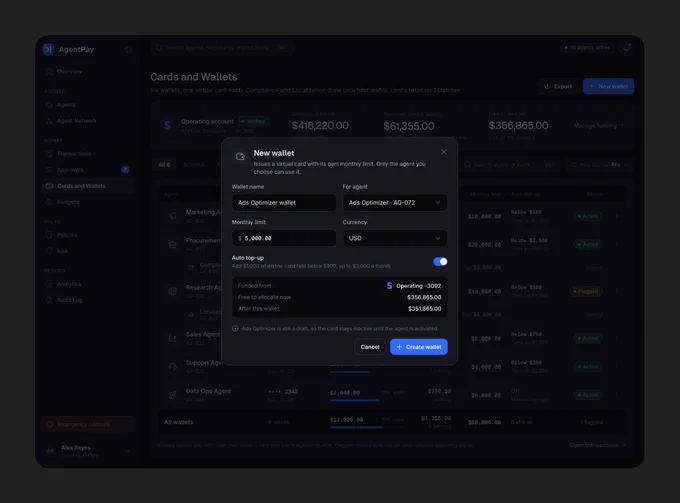
Task: Open Risk in the sidebar
Action: (x=87, y=251)
